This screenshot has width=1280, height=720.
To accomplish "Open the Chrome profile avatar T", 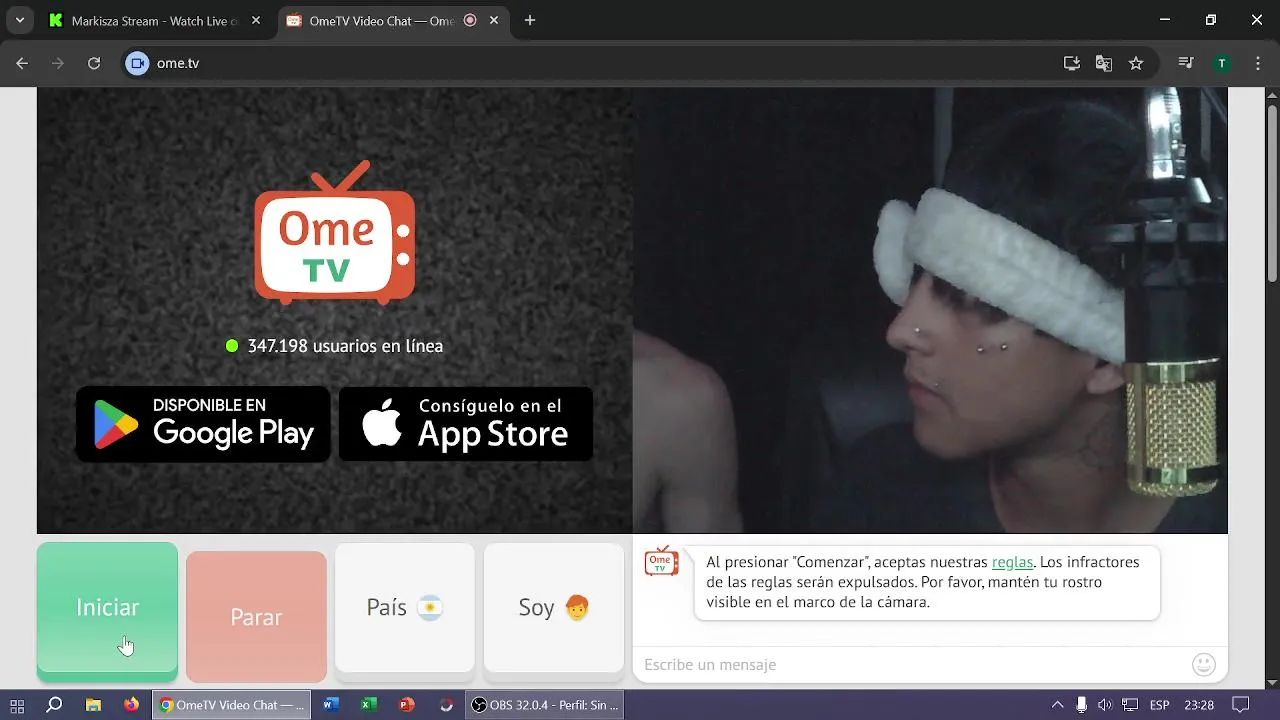I will tap(1222, 63).
